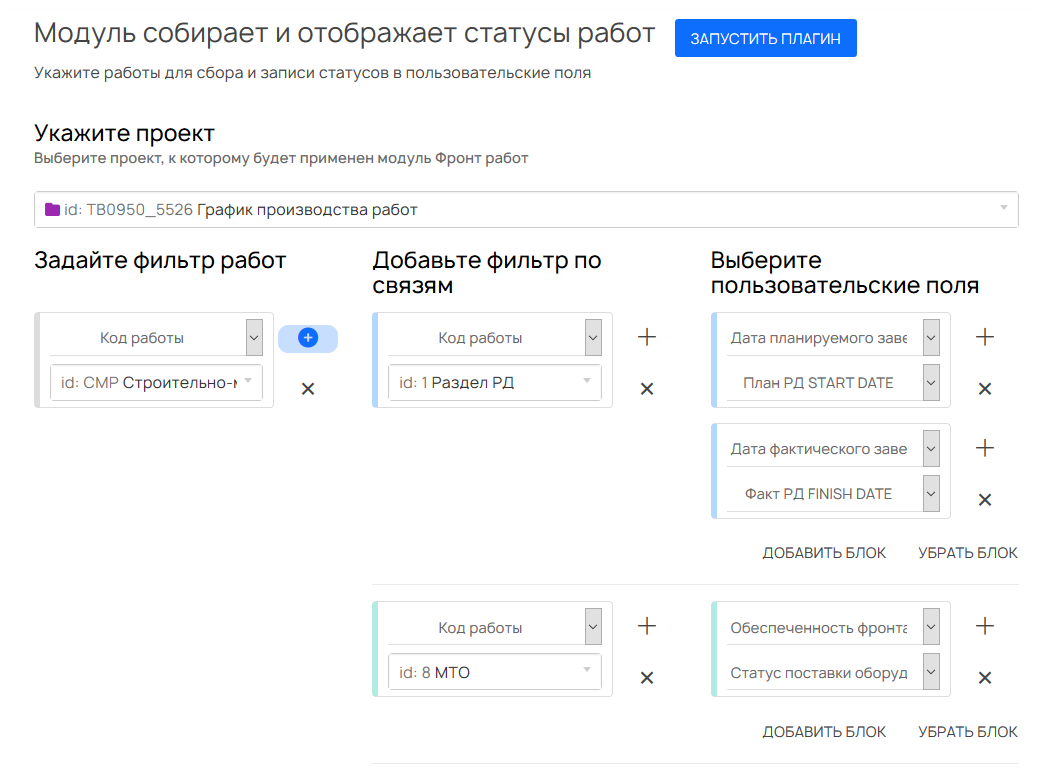This screenshot has height=782, width=1052.
Task: Open Код работы dropdown above МТО
Action: coord(593,627)
